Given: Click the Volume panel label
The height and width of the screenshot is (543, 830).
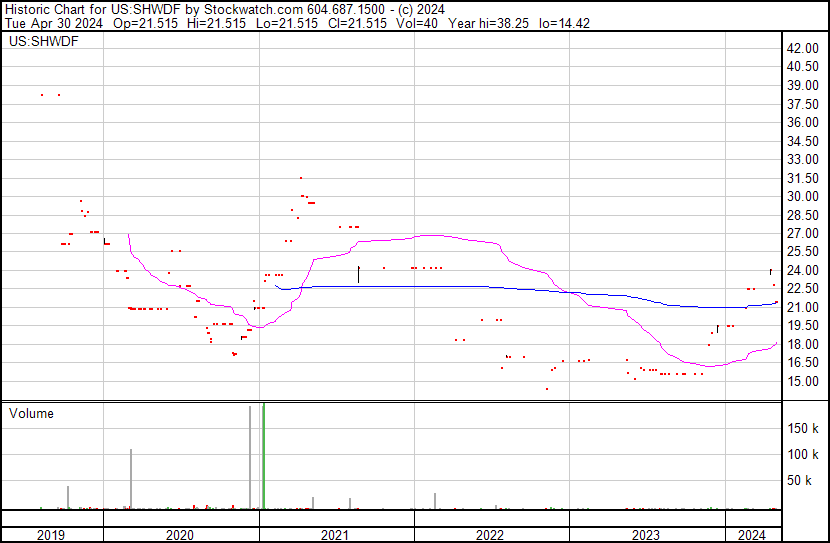Looking at the screenshot, I should [x=31, y=413].
